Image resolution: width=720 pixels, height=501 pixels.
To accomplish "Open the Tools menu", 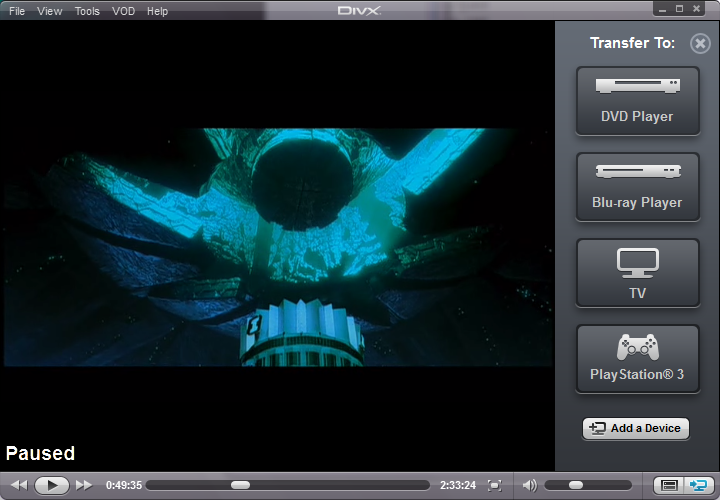I will [x=87, y=11].
